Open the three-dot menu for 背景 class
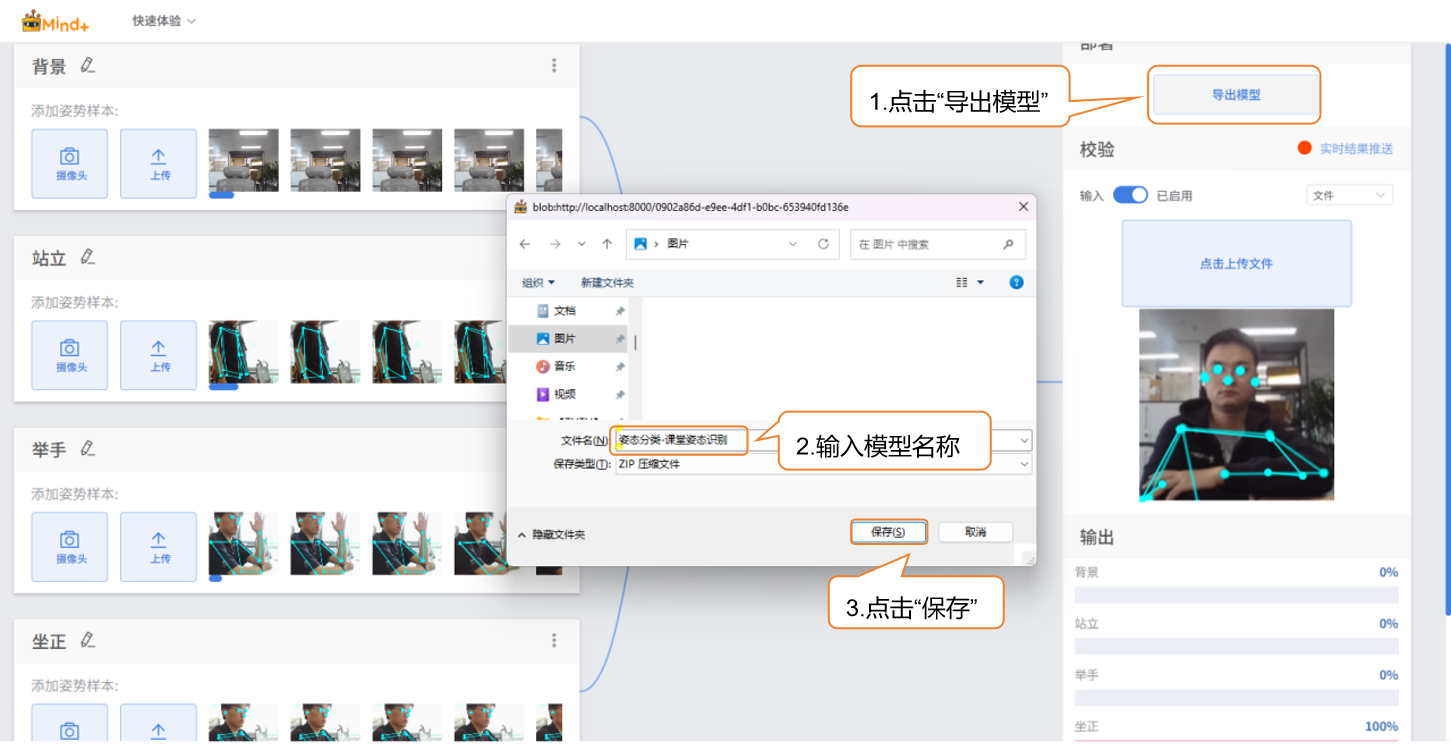The width and height of the screenshot is (1451, 750). pyautogui.click(x=554, y=66)
